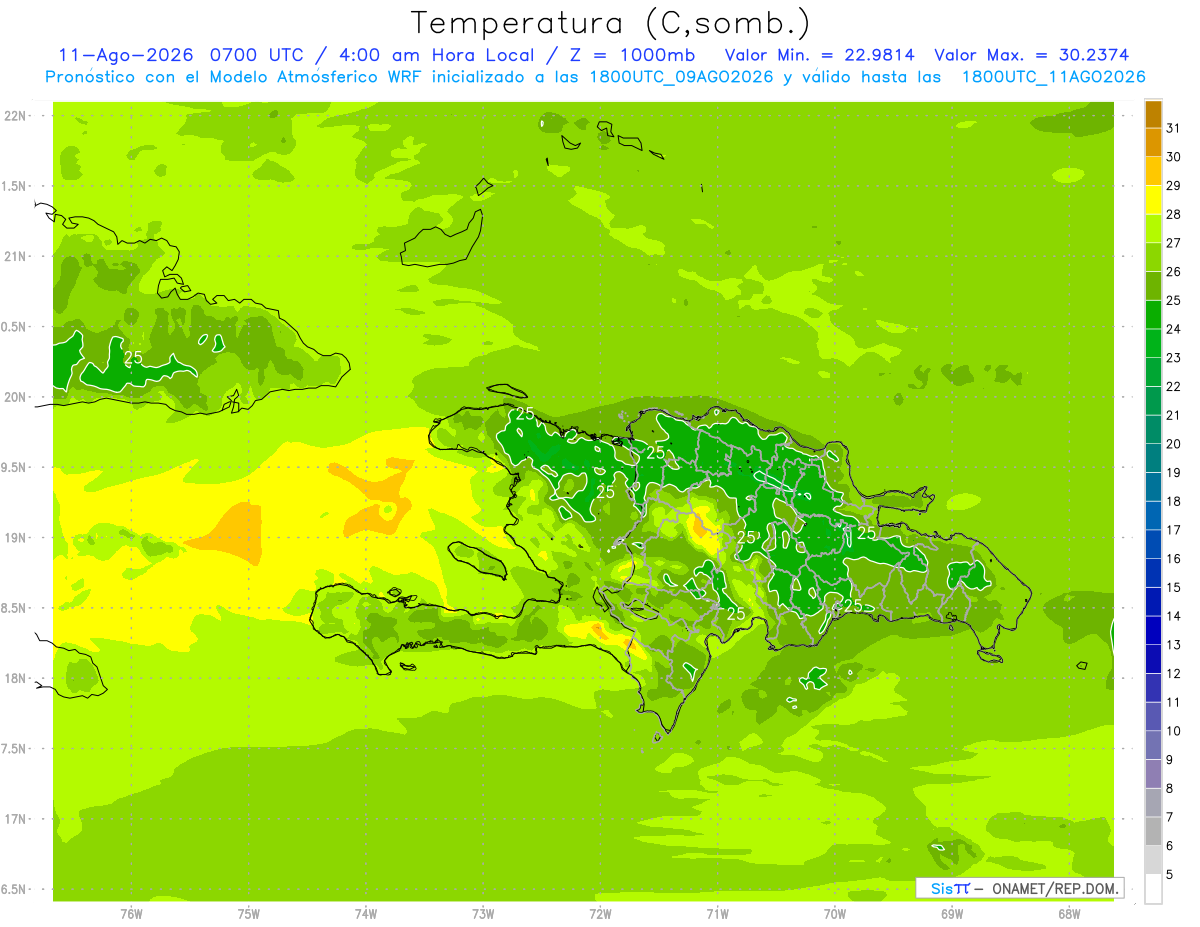Click the '21N' latitude axis label

tap(16, 256)
